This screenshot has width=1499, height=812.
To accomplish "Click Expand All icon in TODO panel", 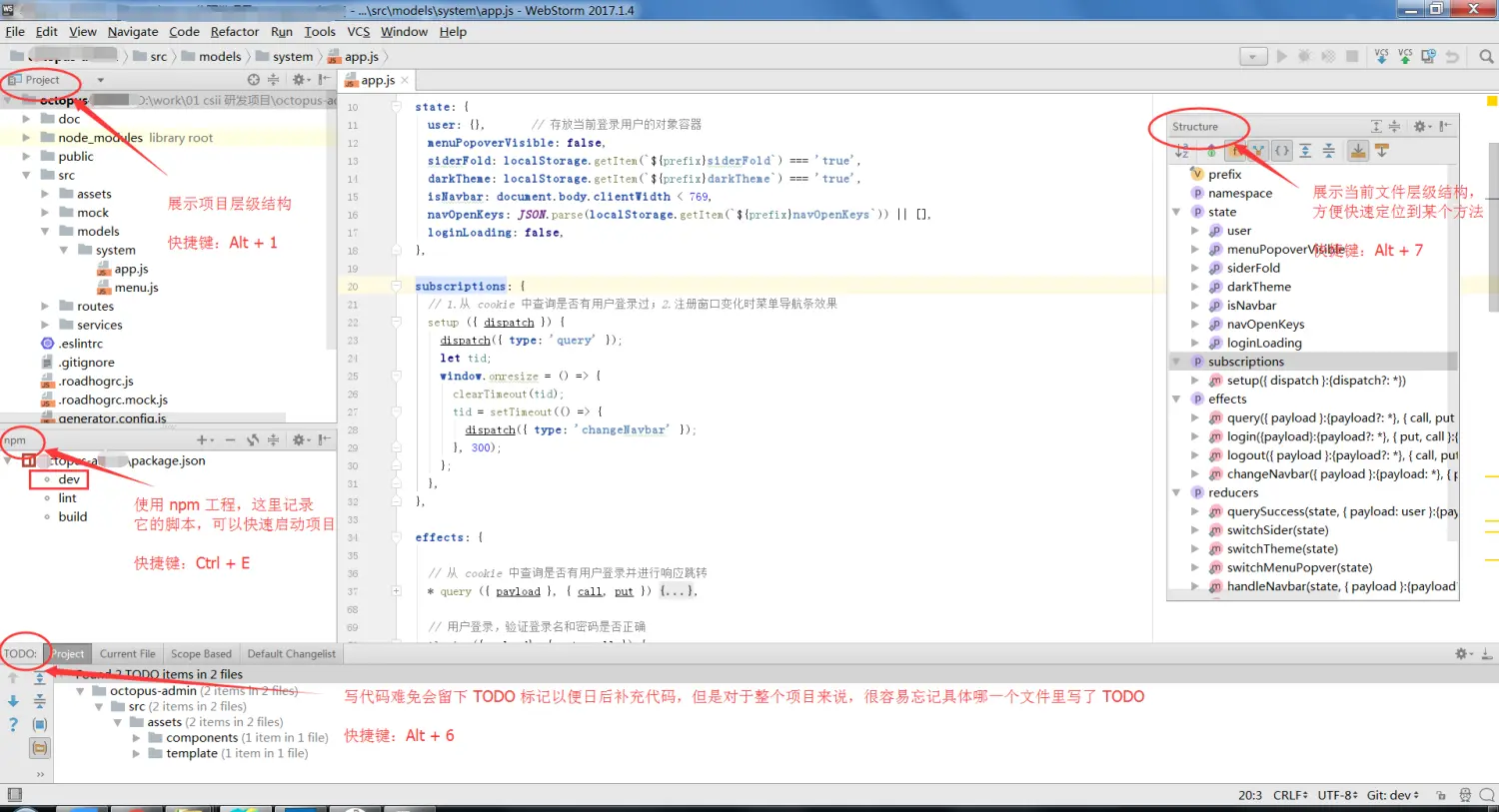I will point(40,678).
